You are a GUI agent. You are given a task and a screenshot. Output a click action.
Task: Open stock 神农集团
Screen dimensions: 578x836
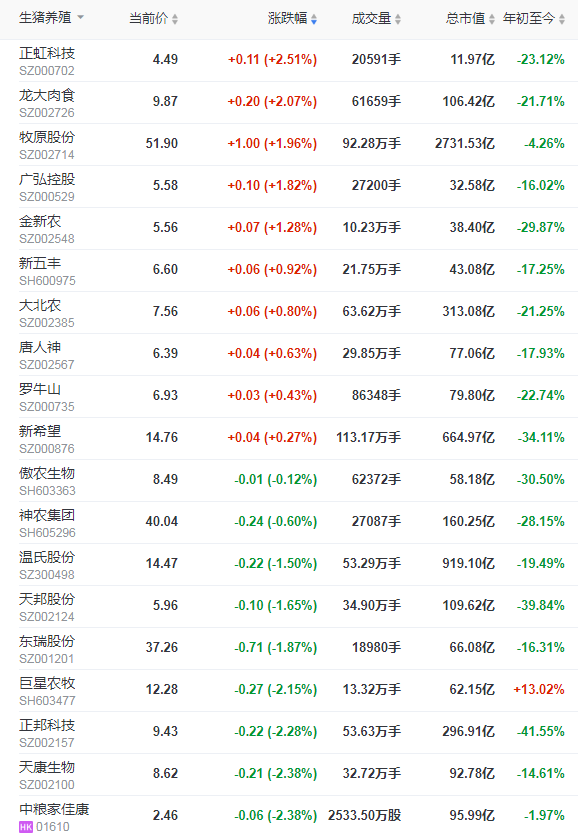[x=47, y=516]
